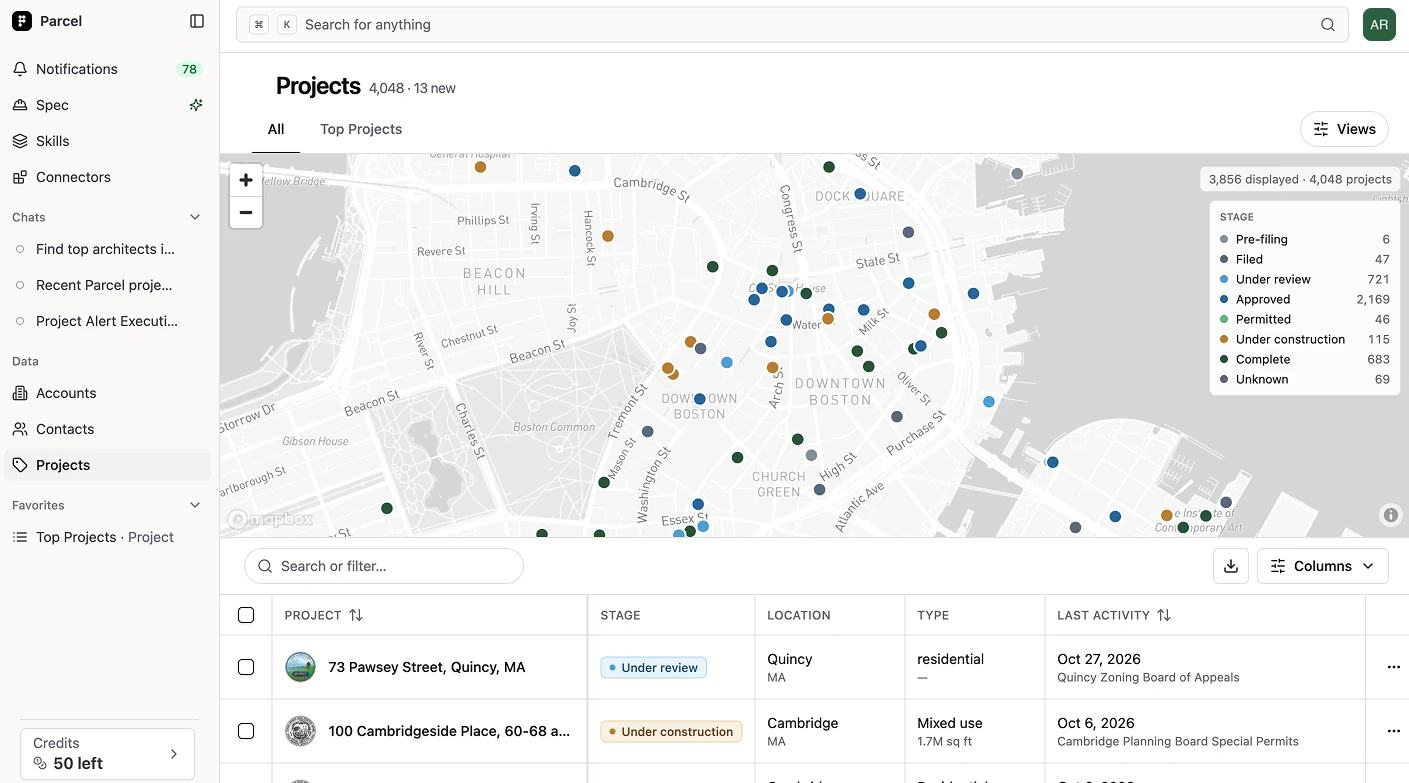Zoom in on the map
1409x783 pixels.
(246, 180)
